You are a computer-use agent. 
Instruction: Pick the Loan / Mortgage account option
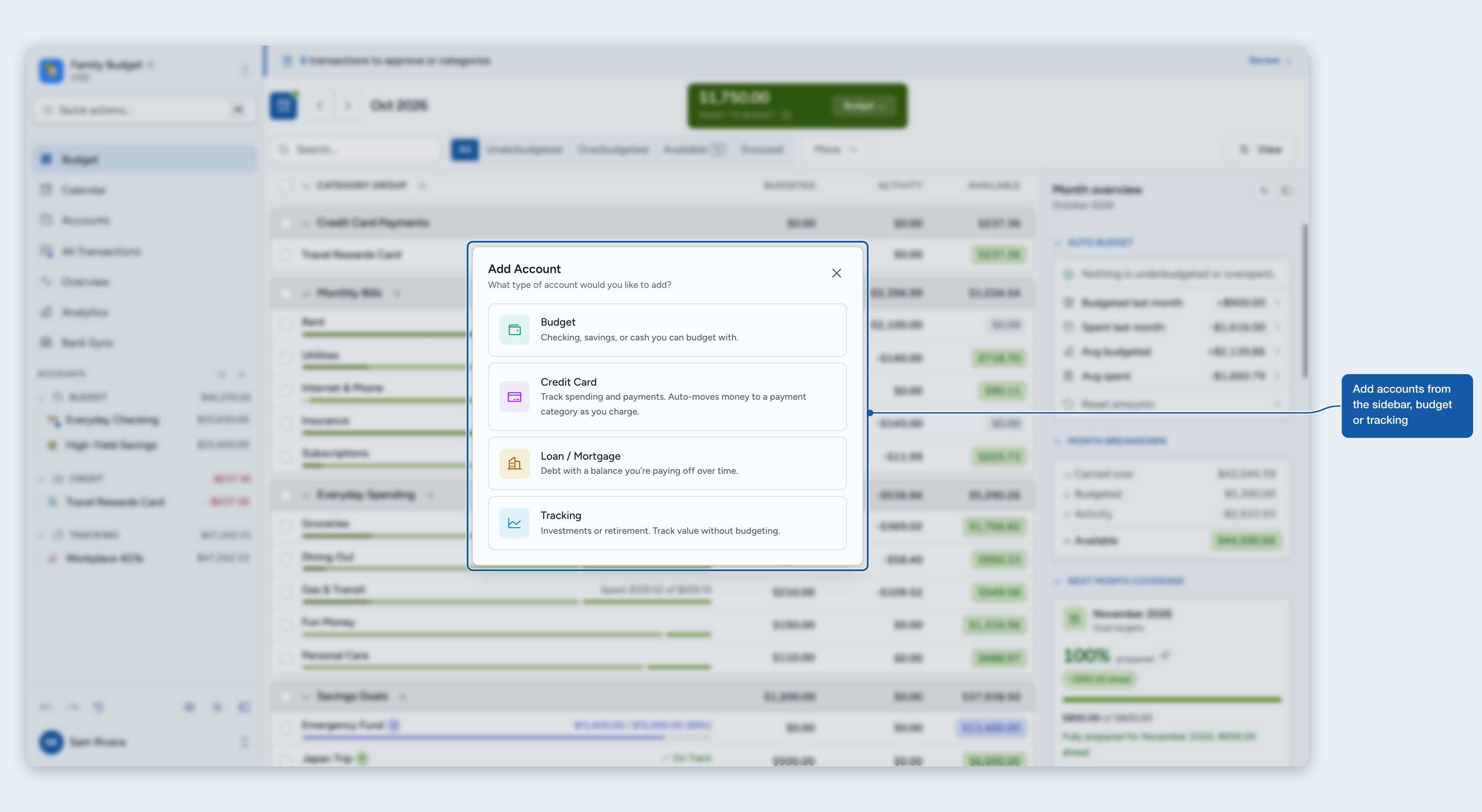coord(667,463)
